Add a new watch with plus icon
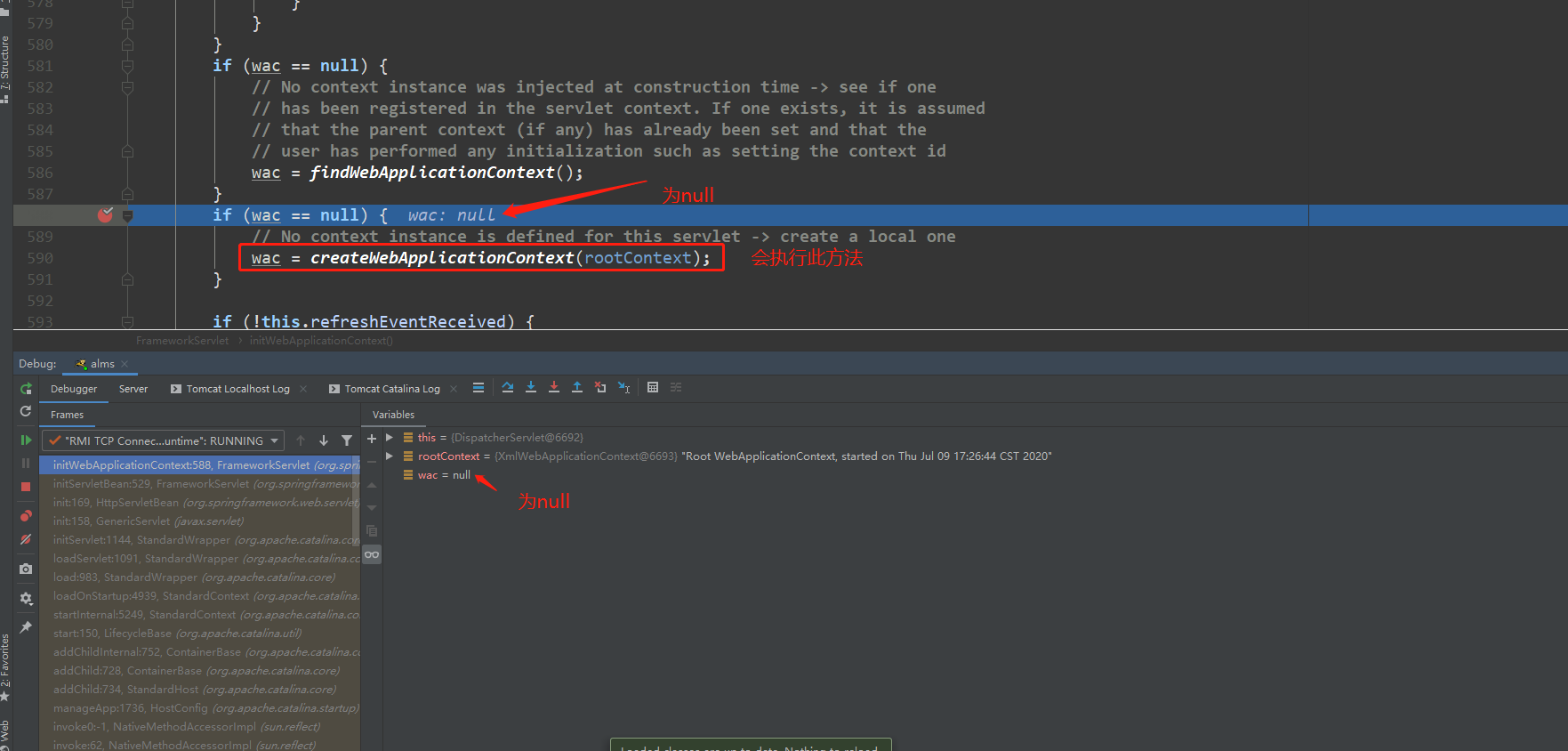The height and width of the screenshot is (751, 1568). [x=372, y=438]
